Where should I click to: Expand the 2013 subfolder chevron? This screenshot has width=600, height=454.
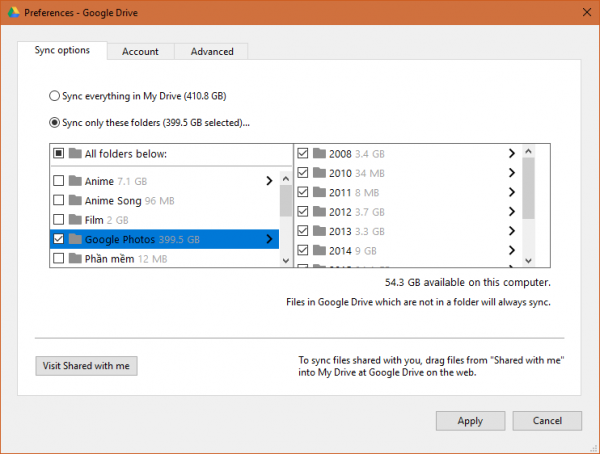511,231
